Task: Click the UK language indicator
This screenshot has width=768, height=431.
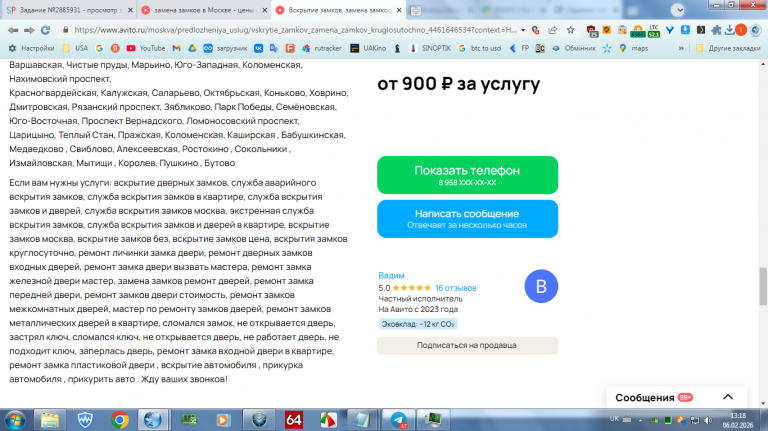Action: [x=614, y=419]
